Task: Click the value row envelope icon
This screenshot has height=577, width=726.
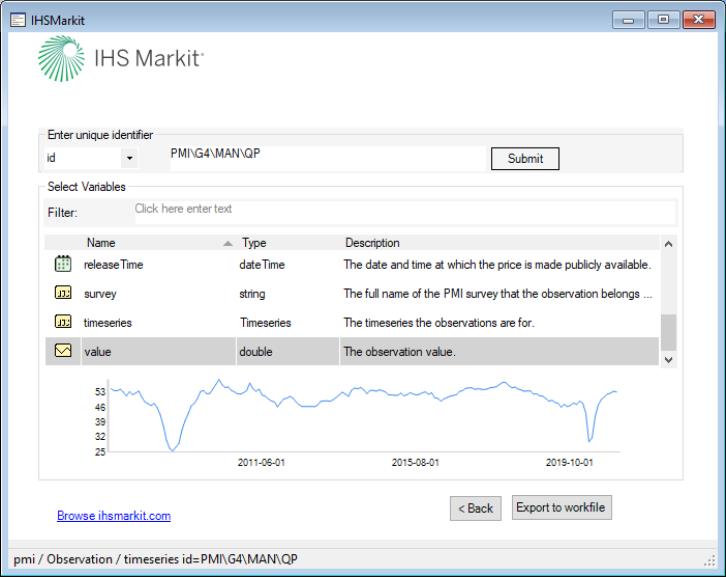Action: click(62, 352)
